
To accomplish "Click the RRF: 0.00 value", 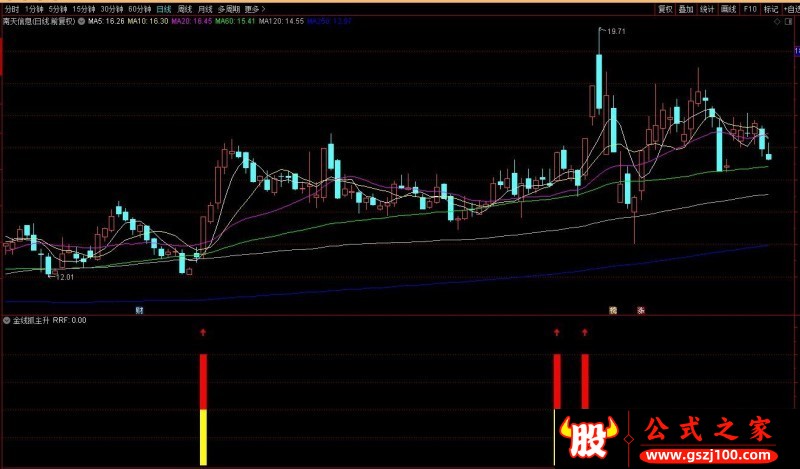I will pos(69,320).
